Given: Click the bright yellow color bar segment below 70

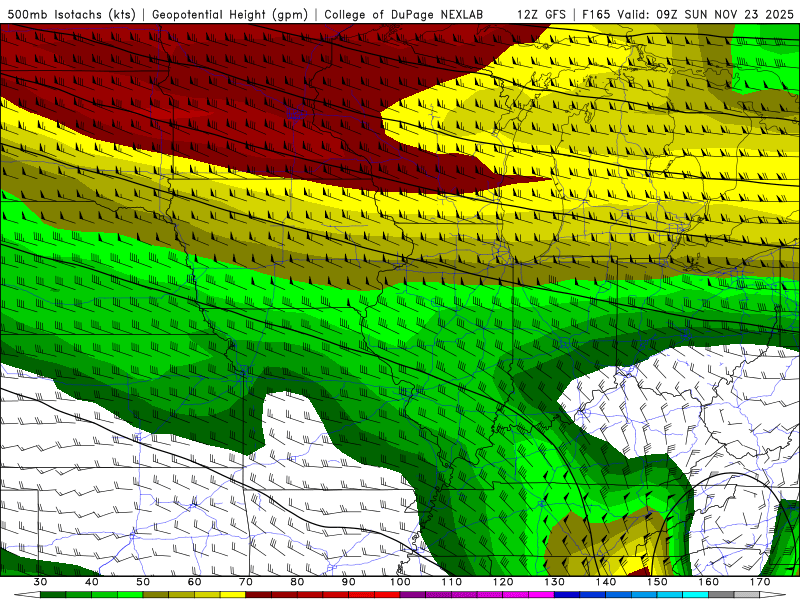Looking at the screenshot, I should click(x=233, y=595).
